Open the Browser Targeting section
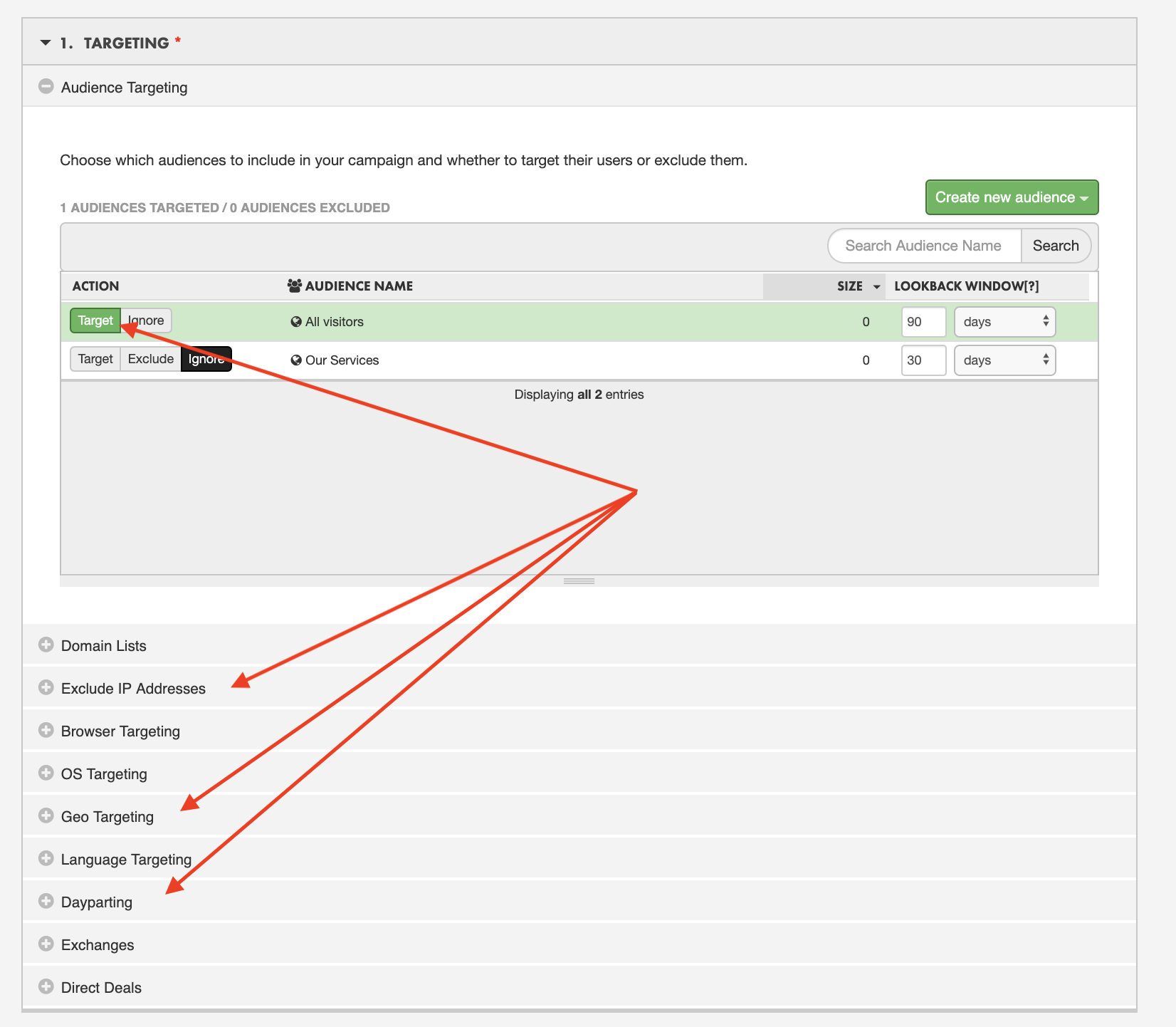The image size is (1176, 1027). (x=579, y=731)
